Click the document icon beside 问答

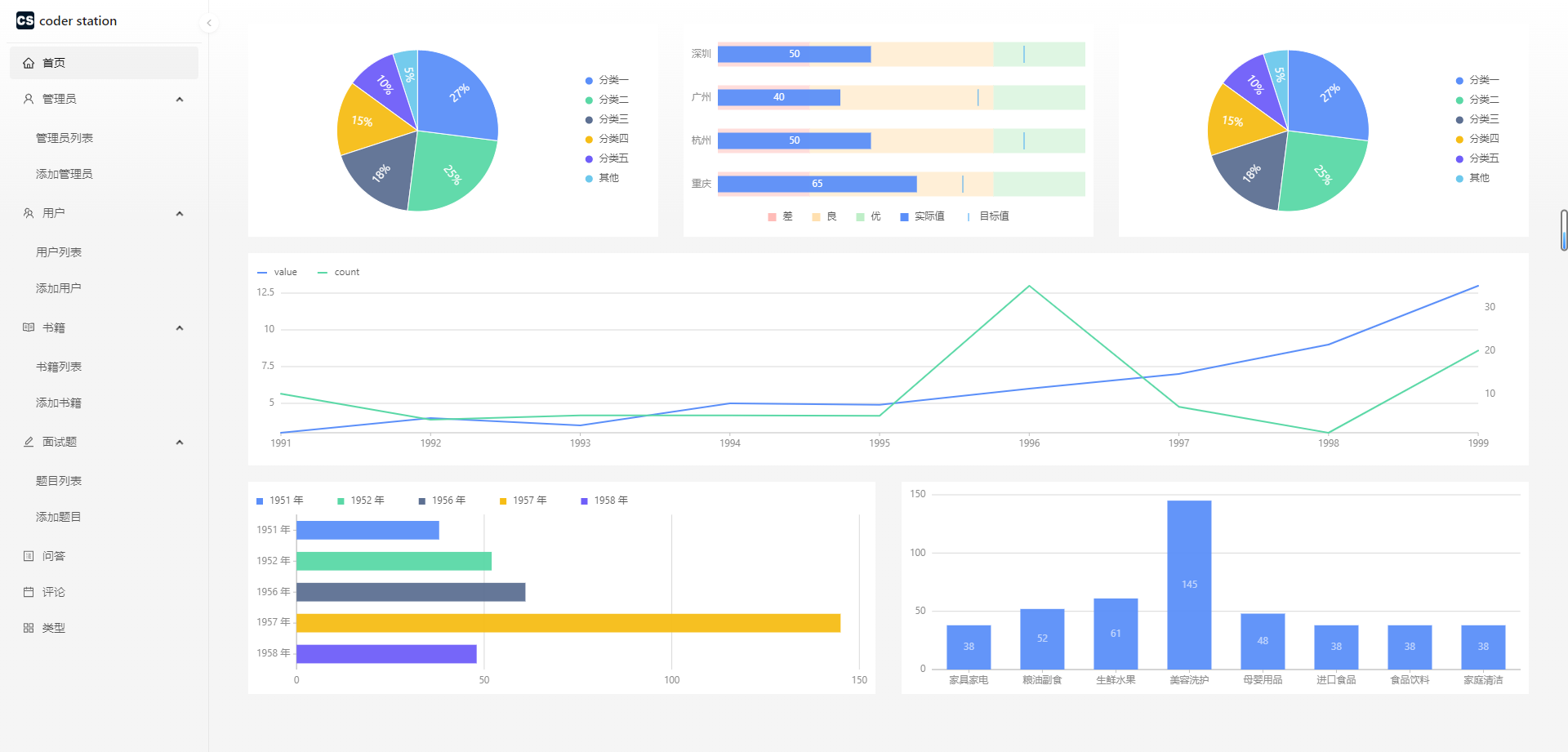click(x=29, y=556)
